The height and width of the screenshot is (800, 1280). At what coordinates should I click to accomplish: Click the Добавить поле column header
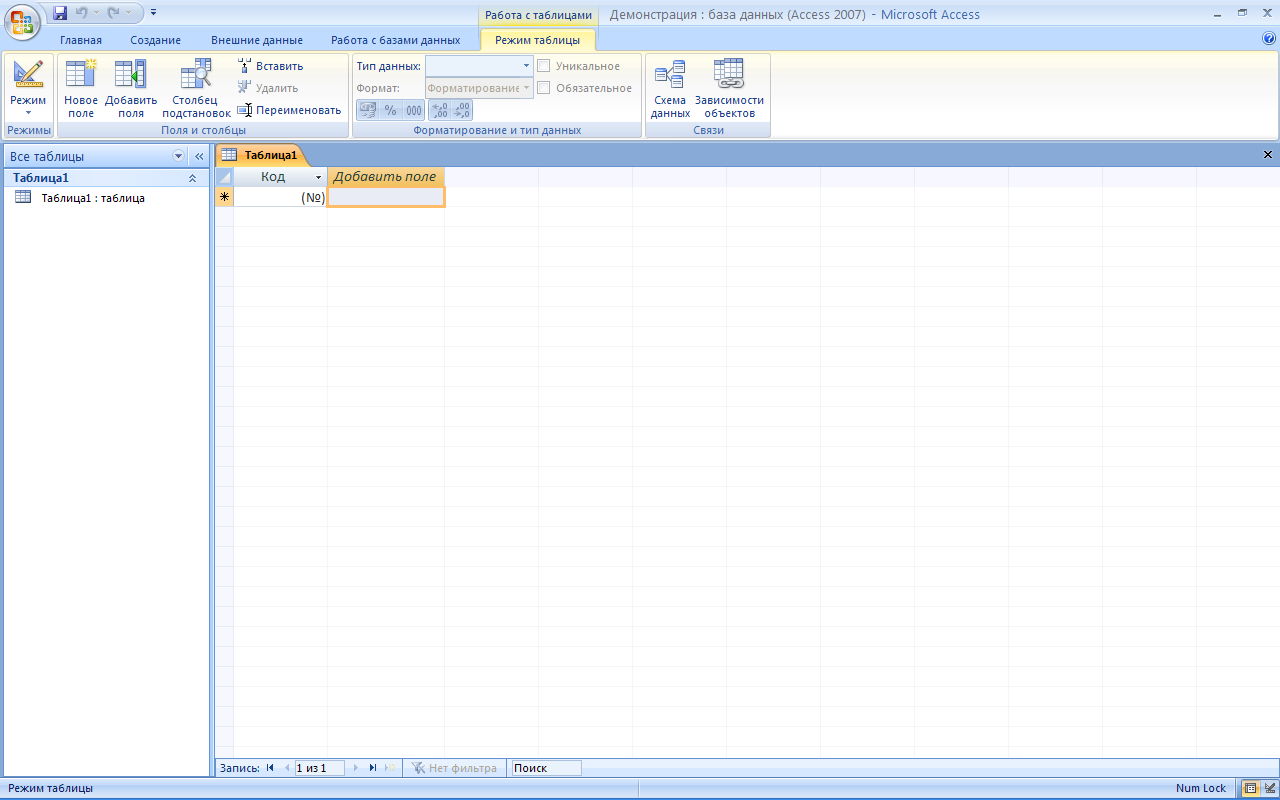click(x=386, y=177)
